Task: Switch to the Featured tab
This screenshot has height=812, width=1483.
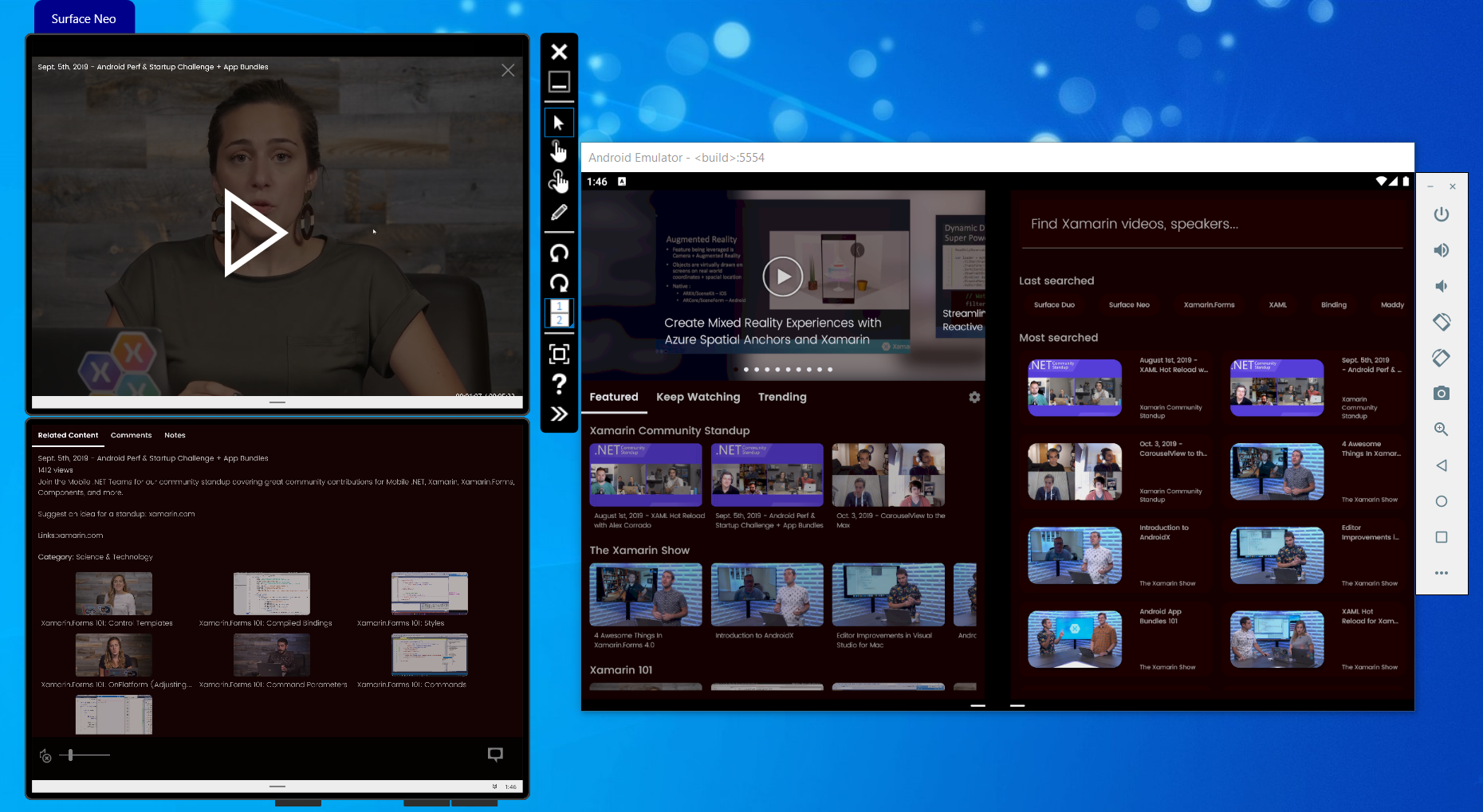Action: (614, 397)
